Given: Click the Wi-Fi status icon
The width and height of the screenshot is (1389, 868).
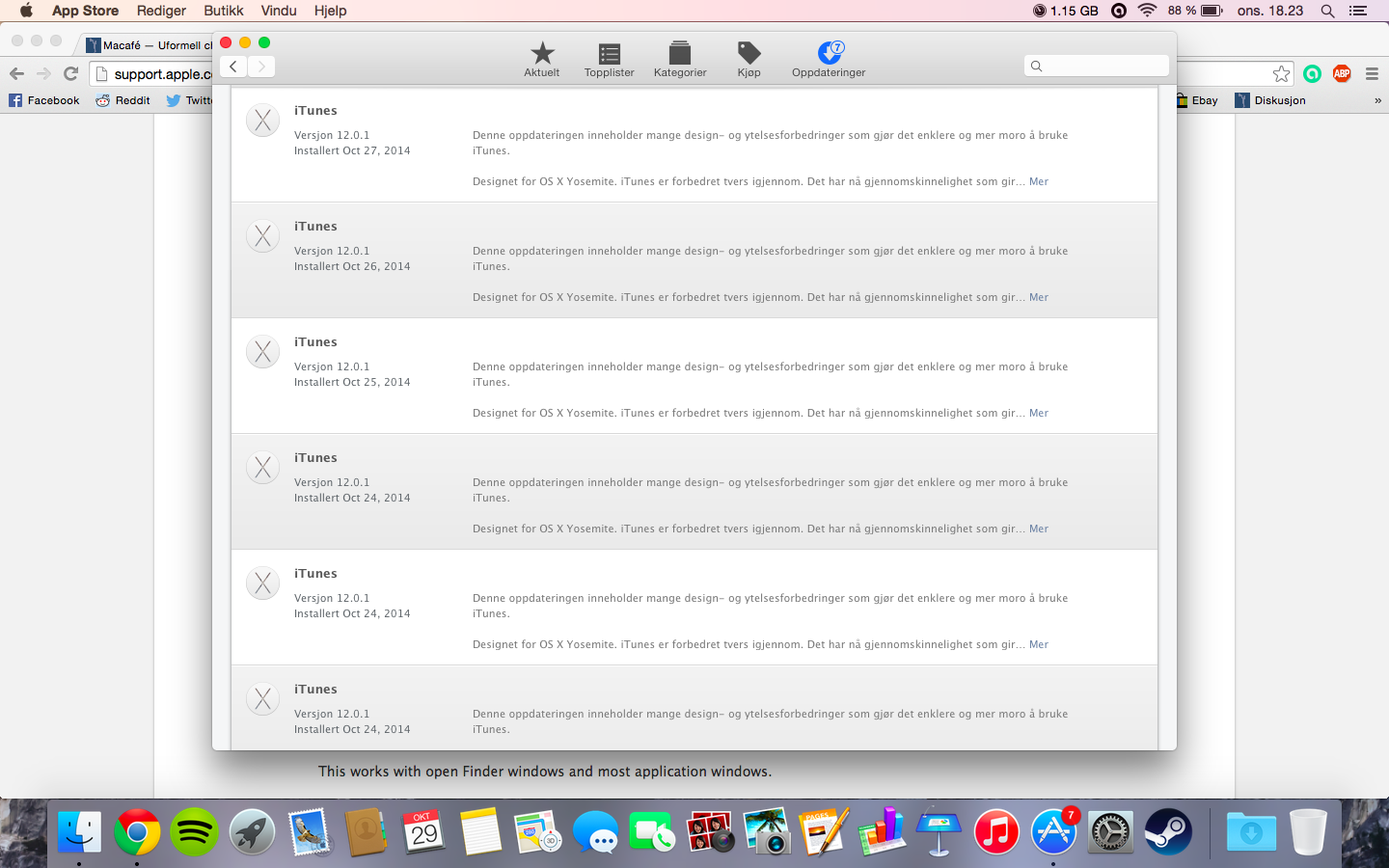Looking at the screenshot, I should click(x=1147, y=11).
